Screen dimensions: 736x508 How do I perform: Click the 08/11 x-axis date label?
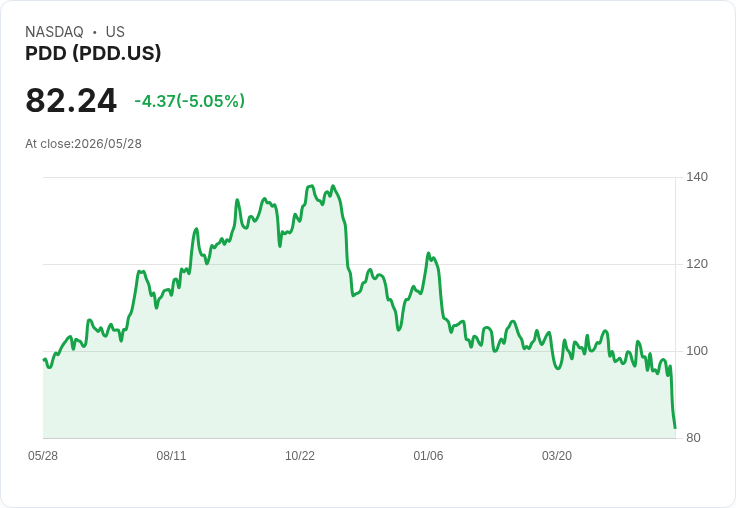pos(171,456)
